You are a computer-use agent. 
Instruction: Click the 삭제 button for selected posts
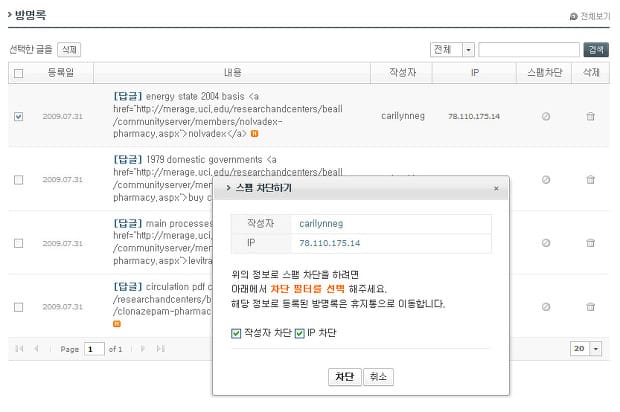pos(69,49)
